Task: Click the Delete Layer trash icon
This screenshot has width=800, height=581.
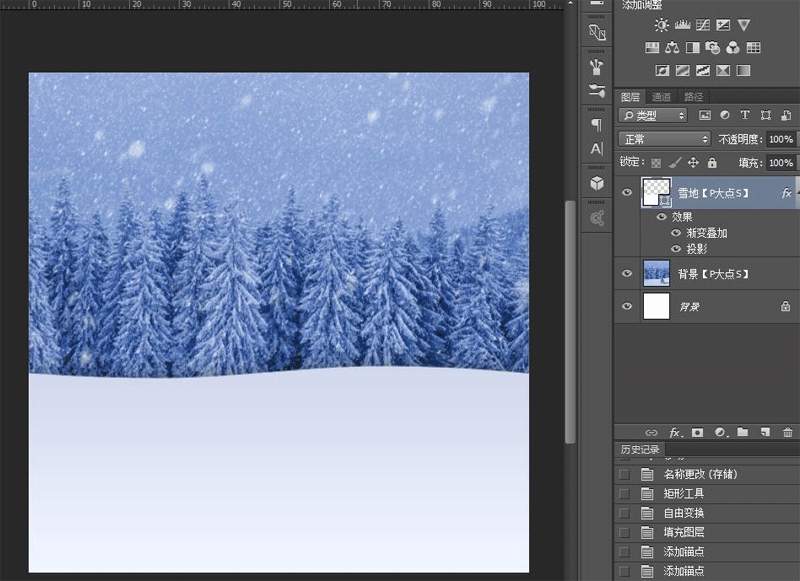Action: (787, 432)
